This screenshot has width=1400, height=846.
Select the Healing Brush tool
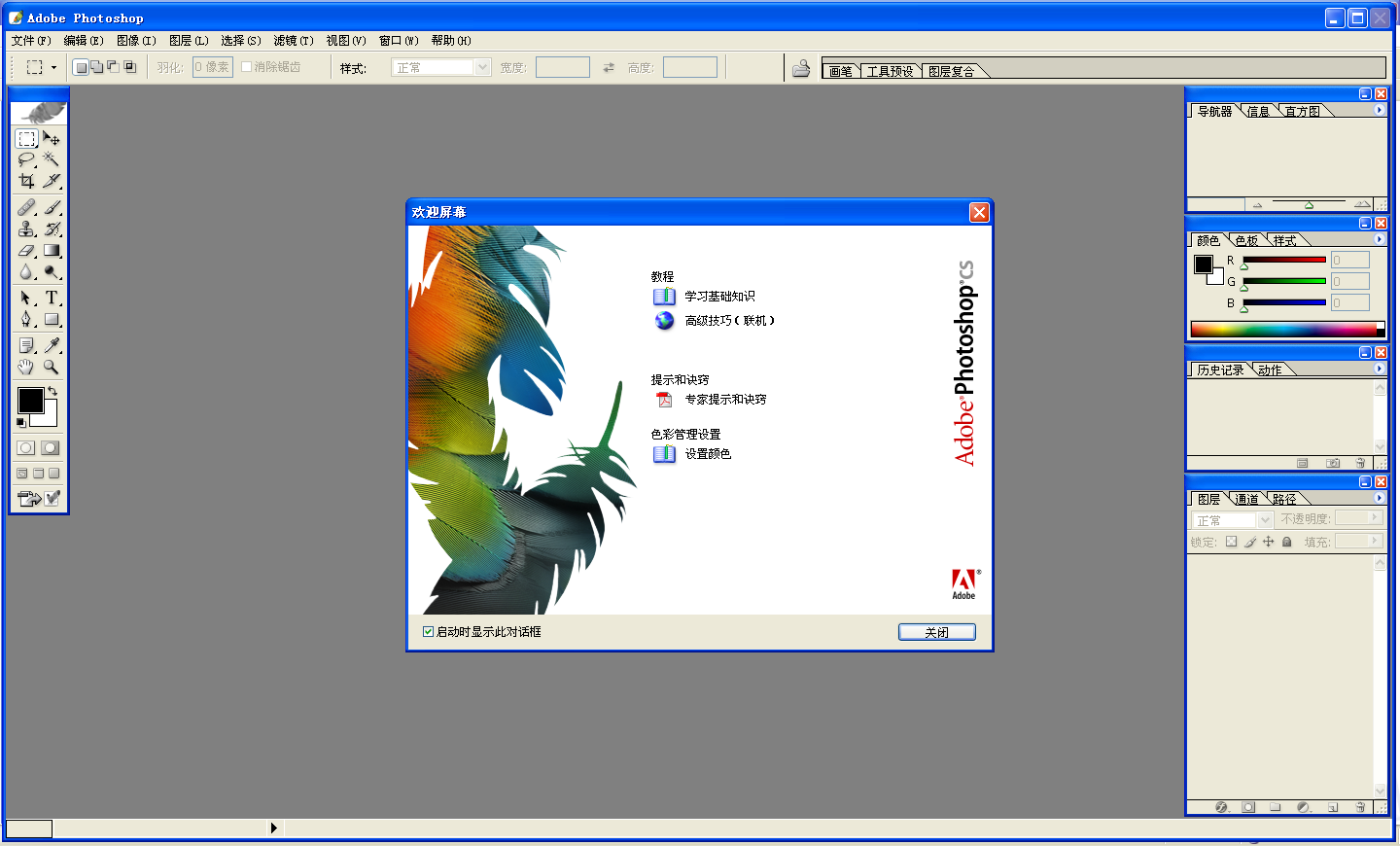click(x=26, y=207)
